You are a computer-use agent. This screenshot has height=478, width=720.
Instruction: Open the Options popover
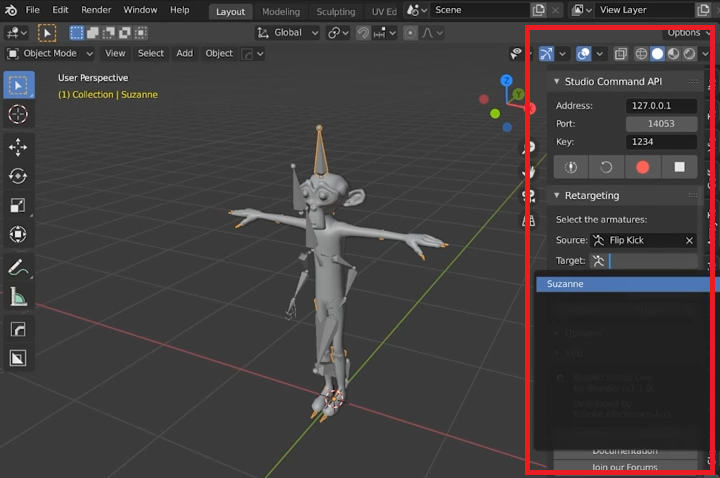pos(687,33)
